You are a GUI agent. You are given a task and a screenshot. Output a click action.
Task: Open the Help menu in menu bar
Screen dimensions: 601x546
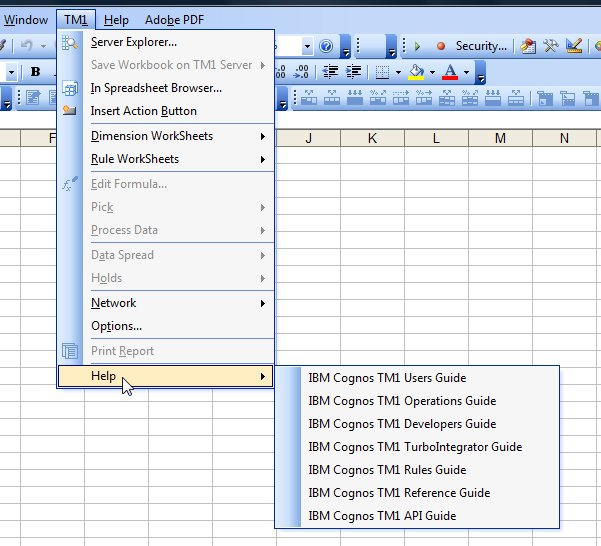[x=116, y=20]
